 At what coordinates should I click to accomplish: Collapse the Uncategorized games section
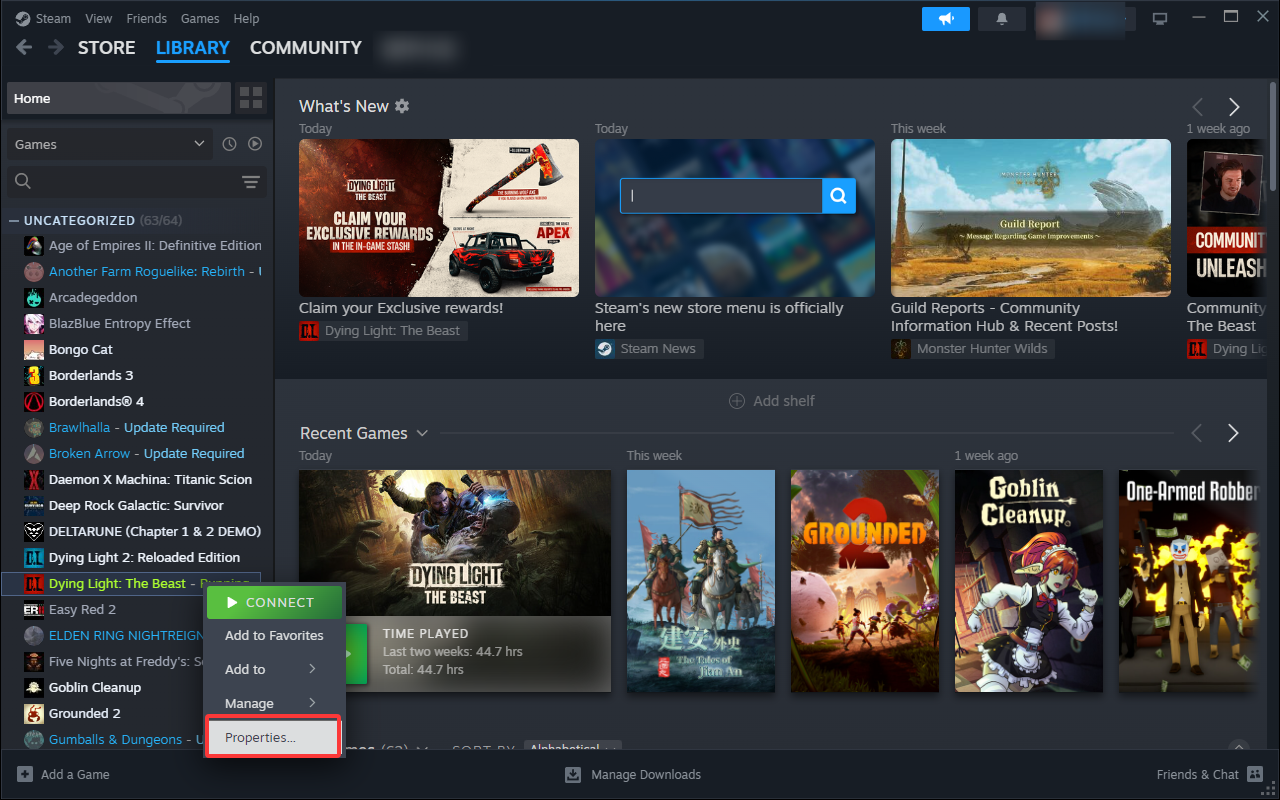pos(14,220)
